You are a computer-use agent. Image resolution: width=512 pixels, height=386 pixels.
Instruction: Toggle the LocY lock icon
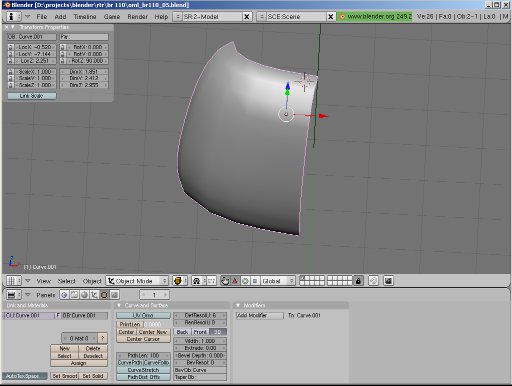[x=11, y=54]
